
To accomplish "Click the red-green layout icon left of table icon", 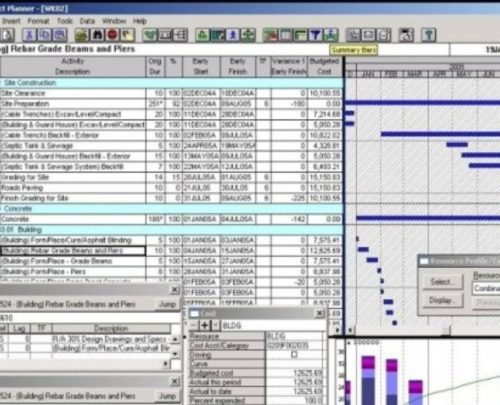I will 270,35.
